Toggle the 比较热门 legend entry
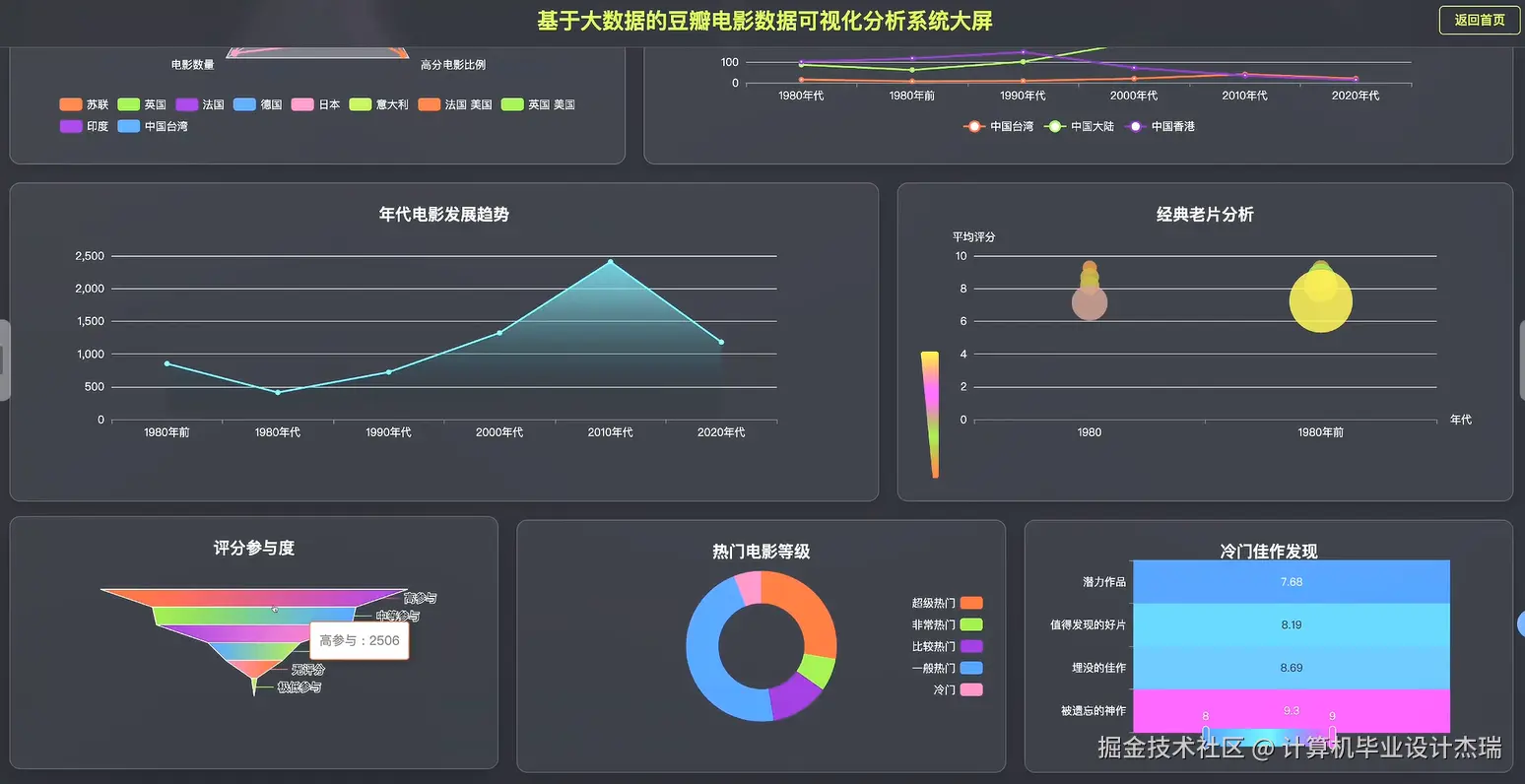The height and width of the screenshot is (784, 1525). [969, 646]
